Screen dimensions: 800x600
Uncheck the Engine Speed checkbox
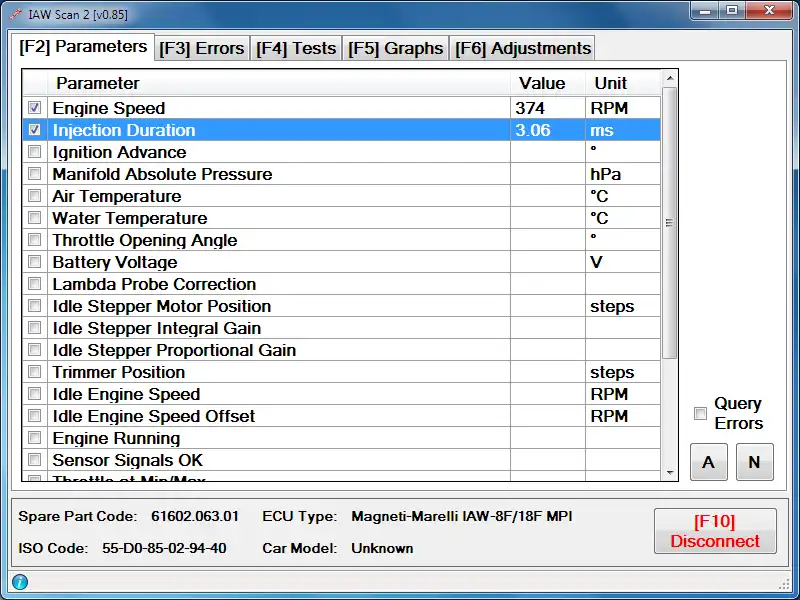click(35, 108)
